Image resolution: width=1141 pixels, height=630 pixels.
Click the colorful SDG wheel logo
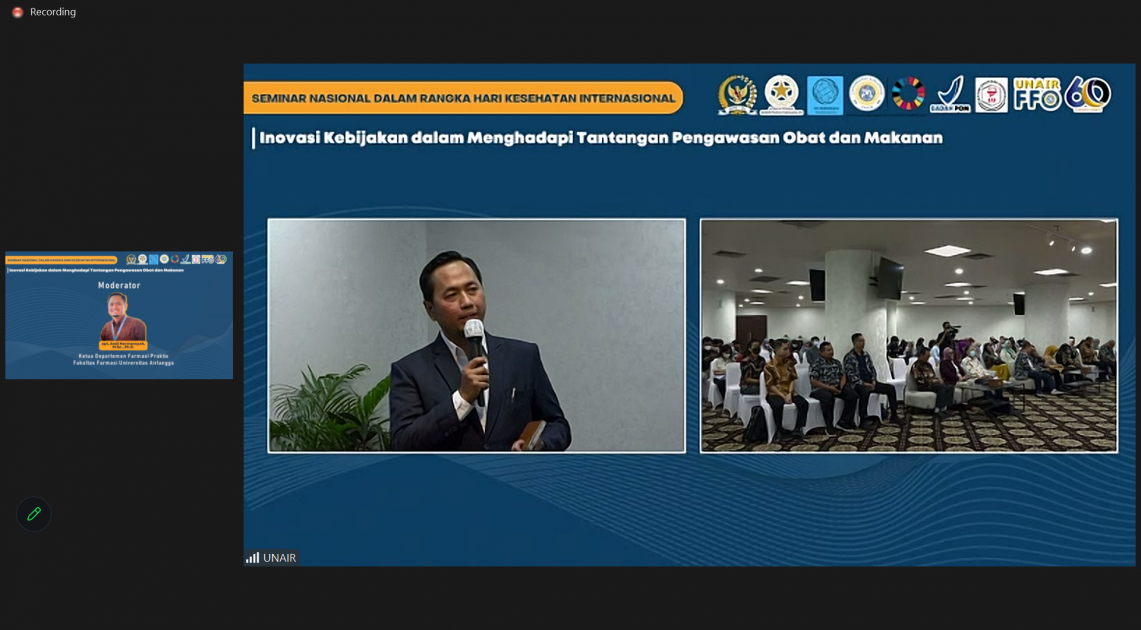pyautogui.click(x=908, y=94)
